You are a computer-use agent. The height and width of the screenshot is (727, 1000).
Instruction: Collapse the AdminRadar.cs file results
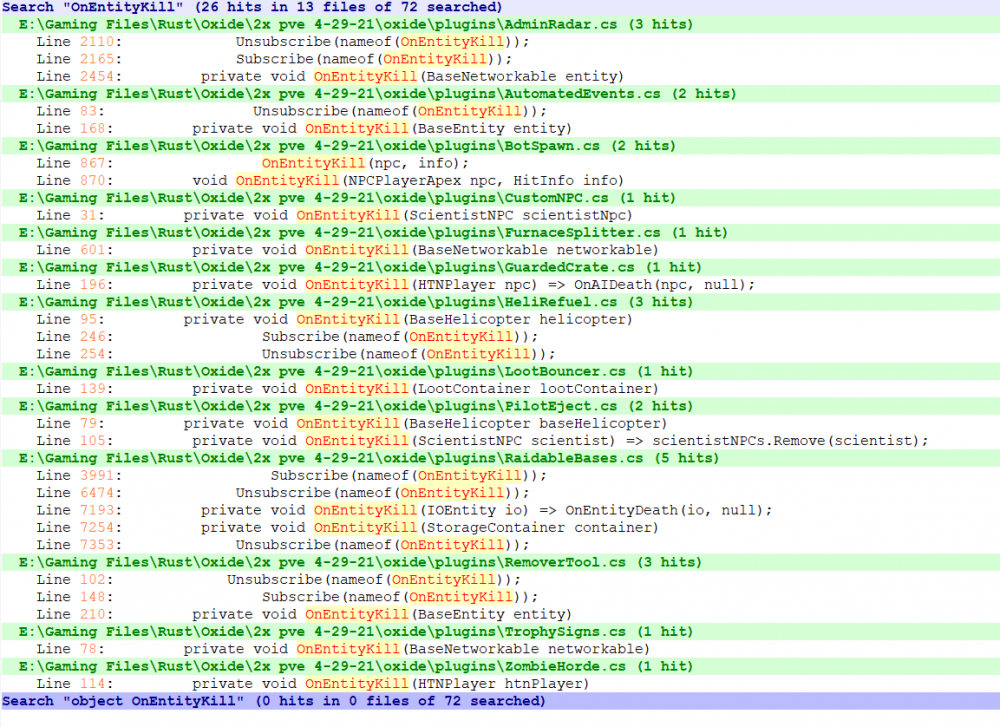355,24
